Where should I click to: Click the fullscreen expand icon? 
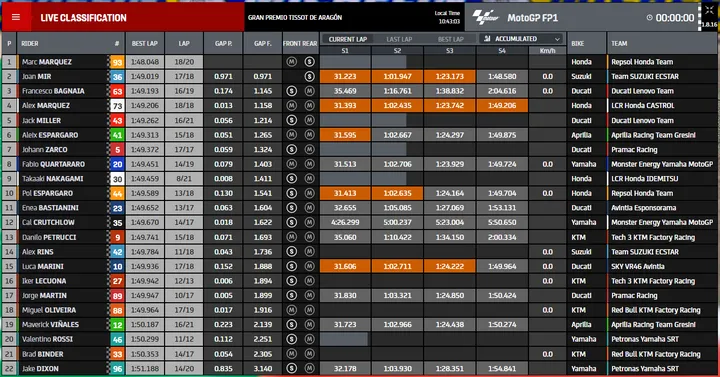click(709, 10)
